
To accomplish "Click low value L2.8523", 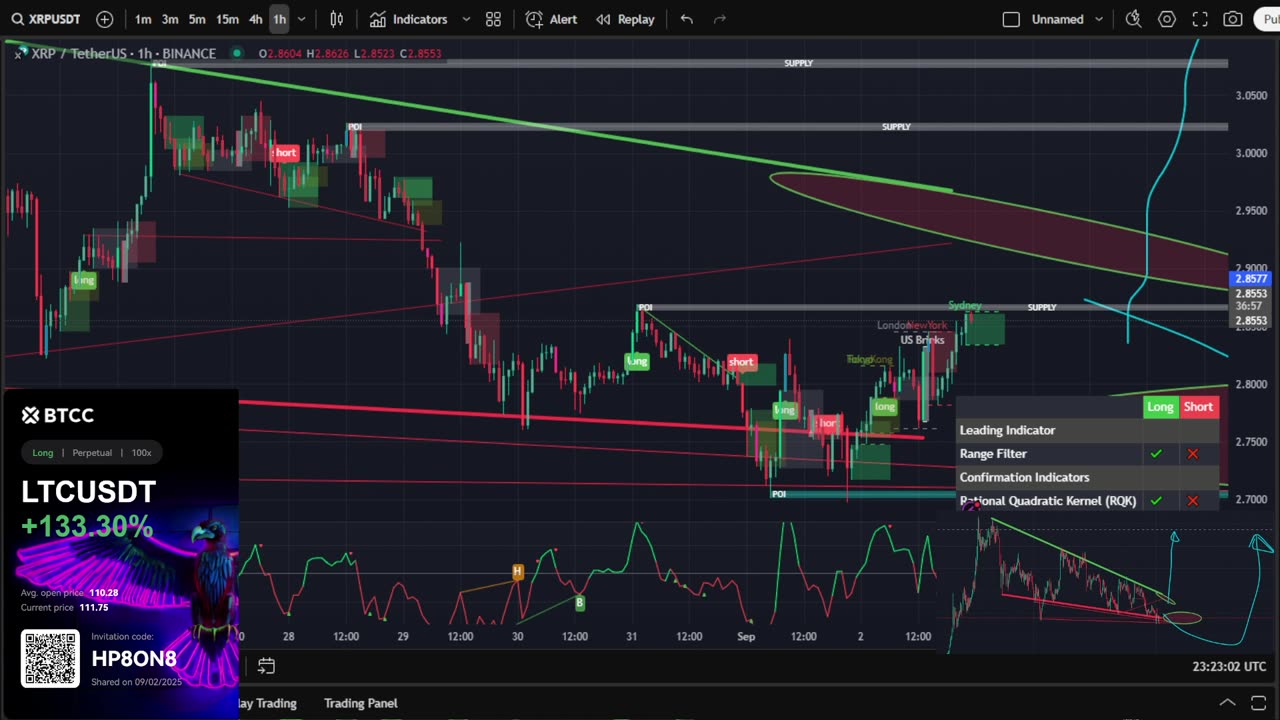I will point(374,54).
